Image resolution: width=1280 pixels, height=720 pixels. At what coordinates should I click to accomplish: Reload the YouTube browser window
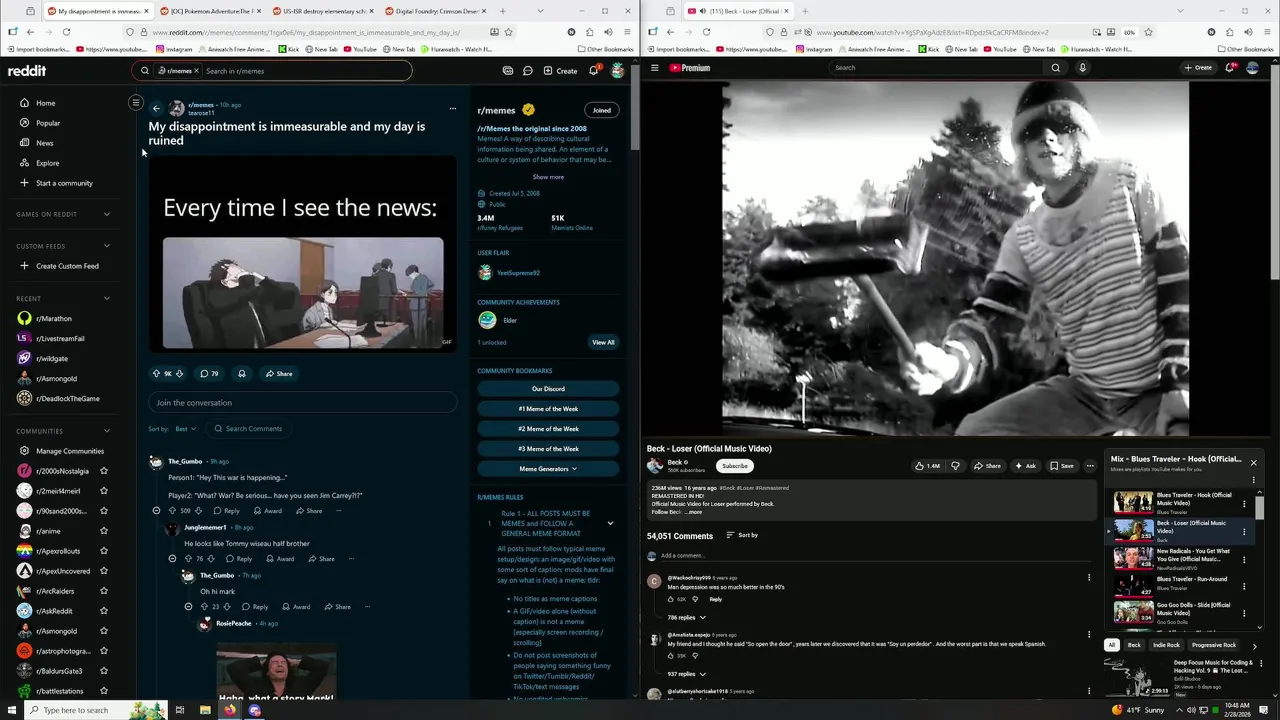pyautogui.click(x=706, y=32)
